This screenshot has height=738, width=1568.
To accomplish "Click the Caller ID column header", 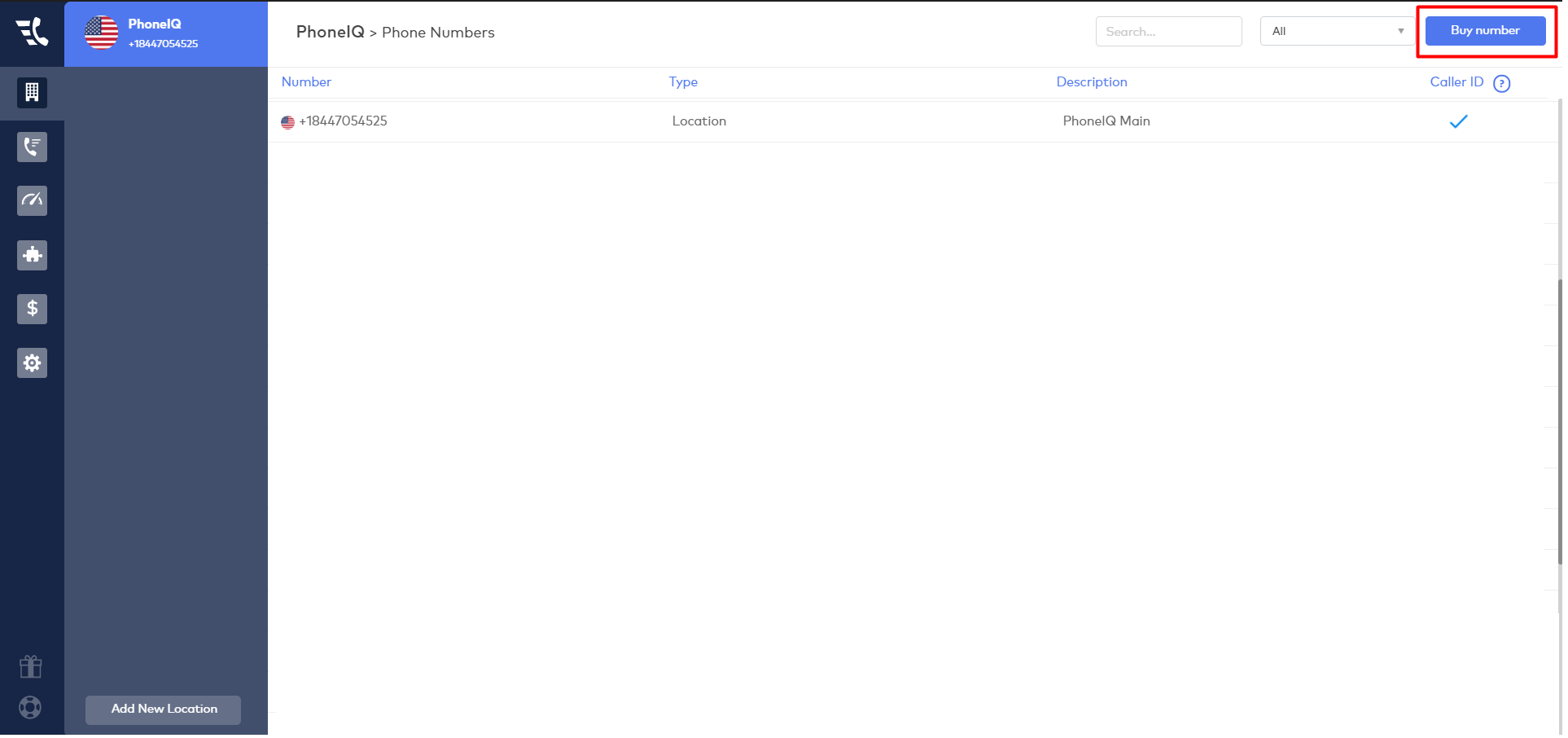I will pos(1456,82).
